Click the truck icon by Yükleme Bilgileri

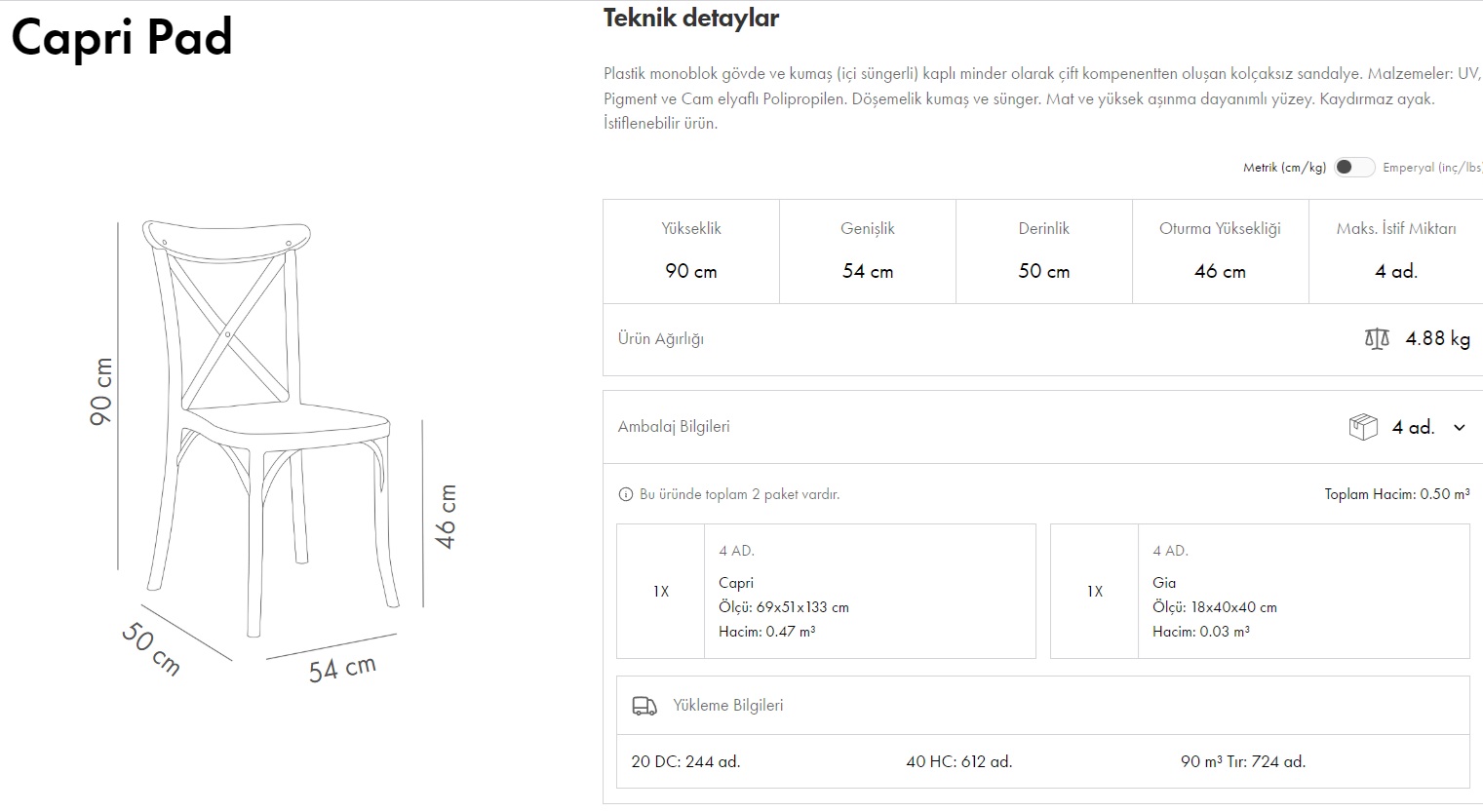click(x=644, y=706)
